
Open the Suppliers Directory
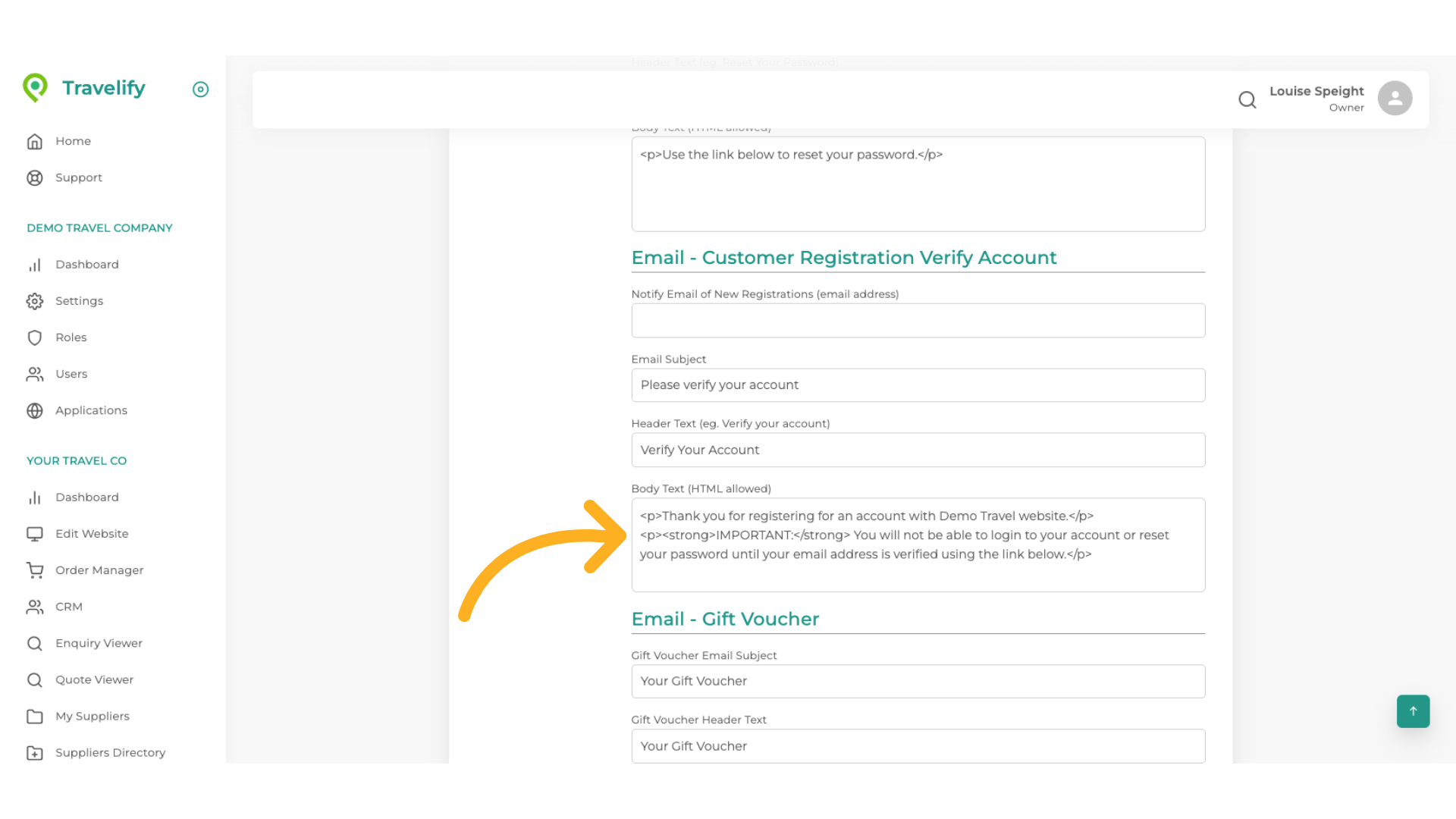pyautogui.click(x=110, y=752)
